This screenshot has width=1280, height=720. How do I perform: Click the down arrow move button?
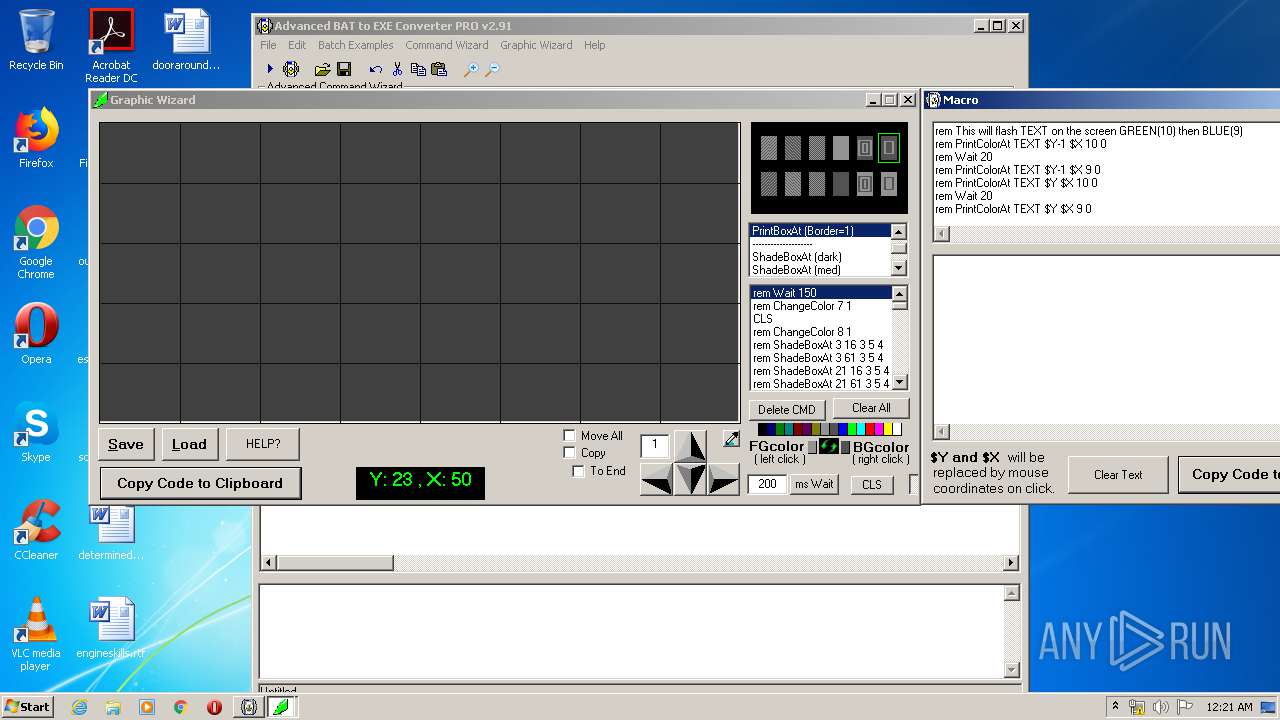(690, 479)
